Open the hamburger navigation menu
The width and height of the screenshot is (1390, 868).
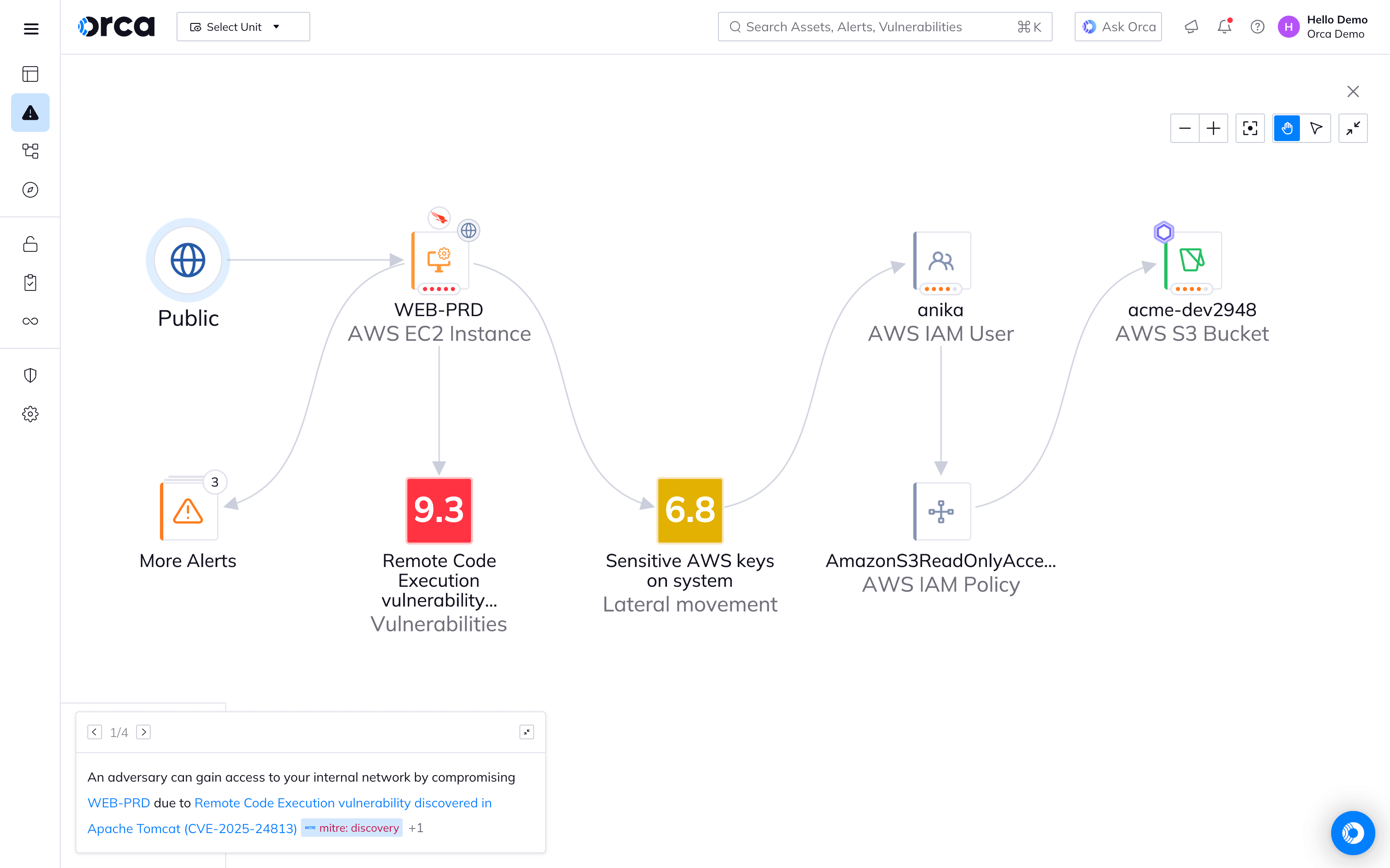(x=31, y=28)
